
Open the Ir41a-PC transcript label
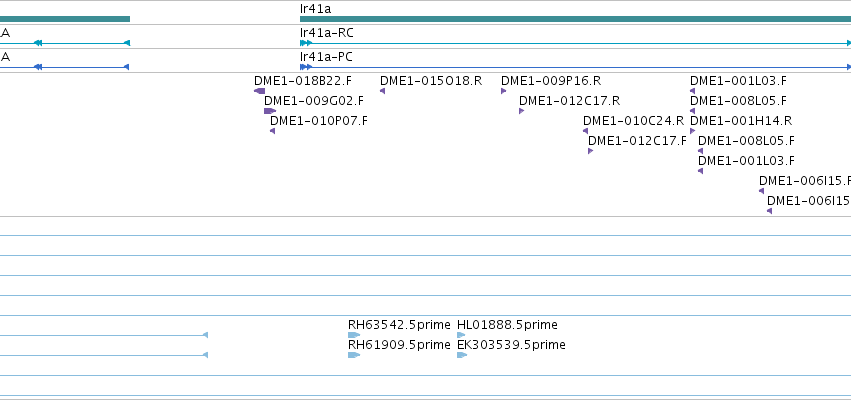tap(326, 57)
